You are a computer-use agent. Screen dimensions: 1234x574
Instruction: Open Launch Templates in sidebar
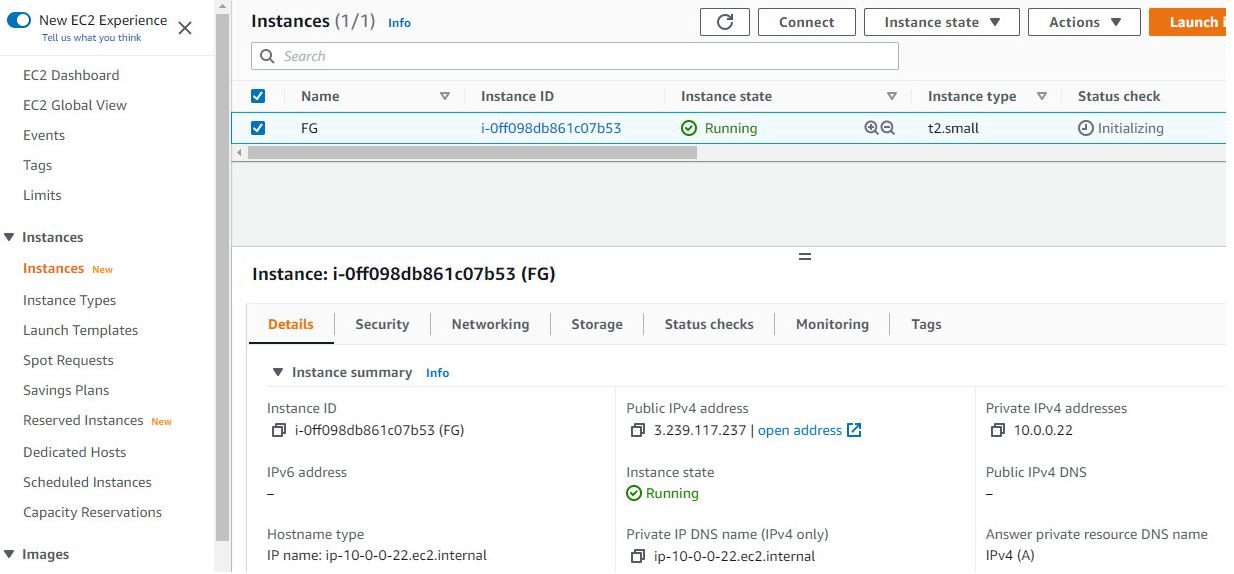[81, 330]
